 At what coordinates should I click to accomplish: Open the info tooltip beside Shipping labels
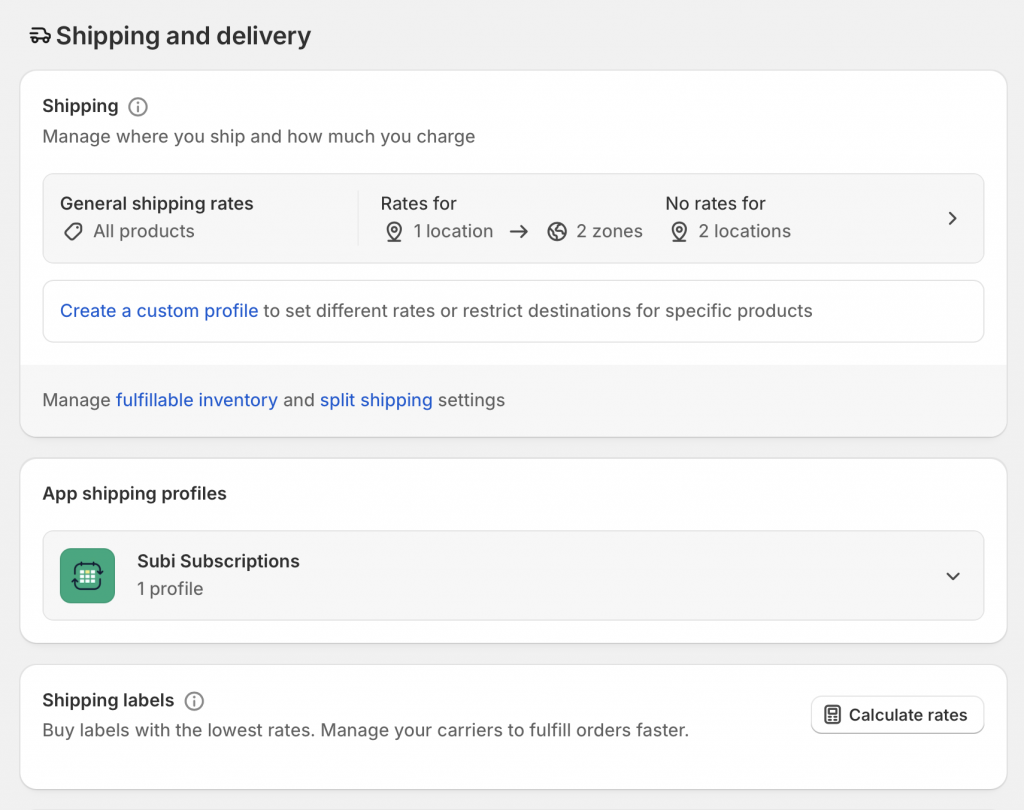(194, 701)
